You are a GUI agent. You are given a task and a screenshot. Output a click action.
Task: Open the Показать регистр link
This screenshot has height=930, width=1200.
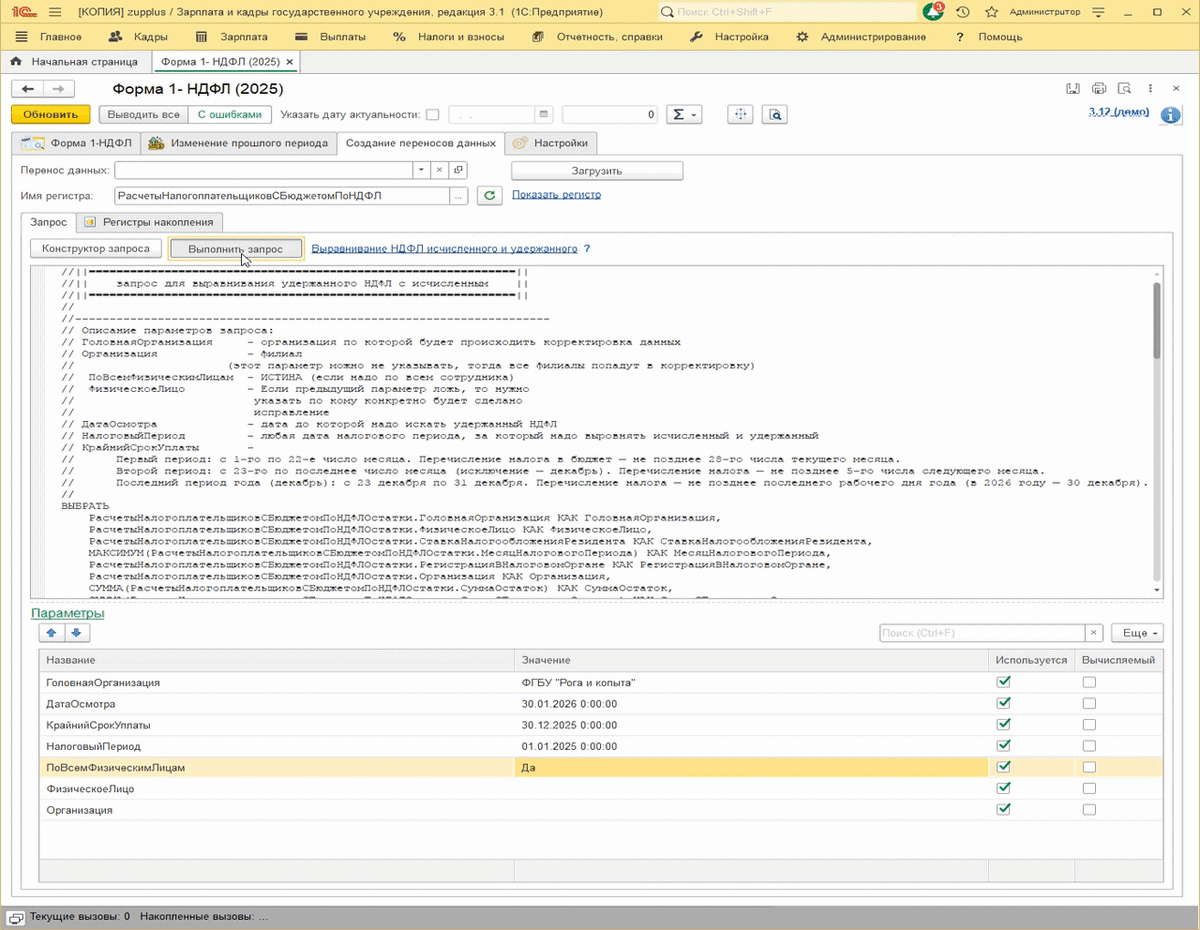[x=556, y=195]
